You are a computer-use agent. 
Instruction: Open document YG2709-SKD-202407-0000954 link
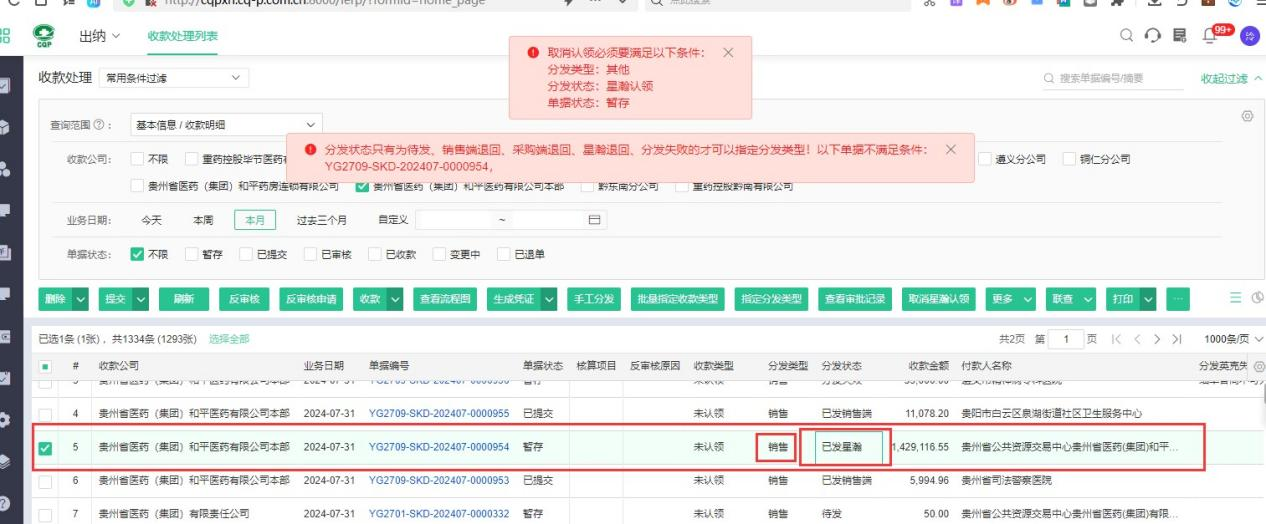(439, 447)
